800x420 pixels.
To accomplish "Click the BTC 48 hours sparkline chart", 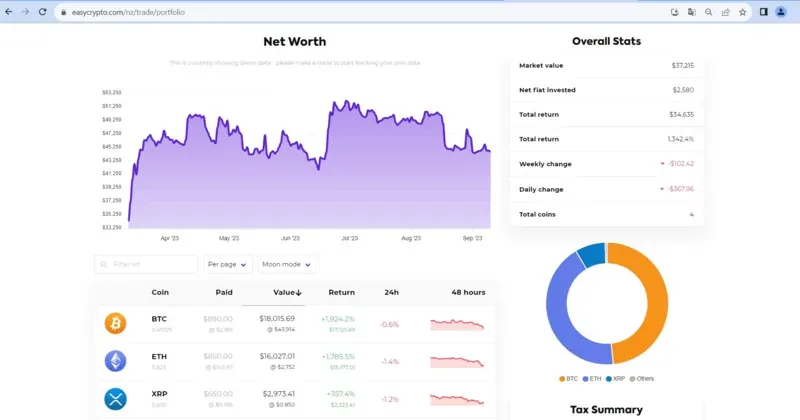I will tap(457, 325).
